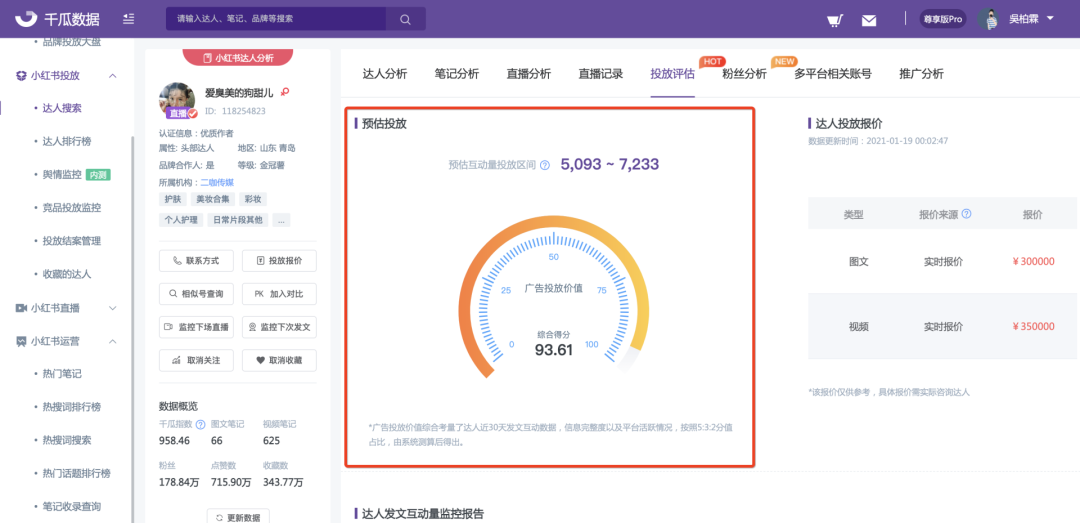The width and height of the screenshot is (1080, 523).
Task: Click the 千瓜数据 logo icon
Action: pyautogui.click(x=26, y=19)
